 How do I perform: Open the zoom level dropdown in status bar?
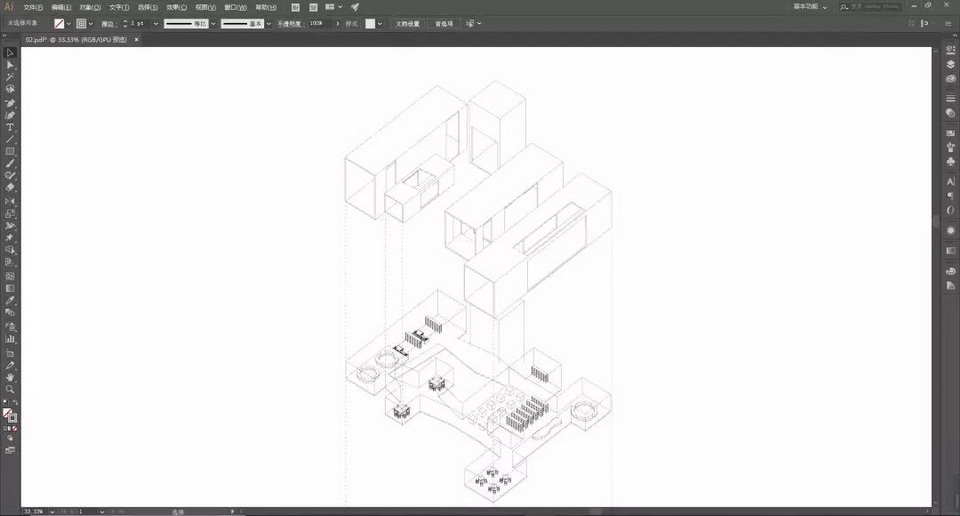pyautogui.click(x=52, y=511)
